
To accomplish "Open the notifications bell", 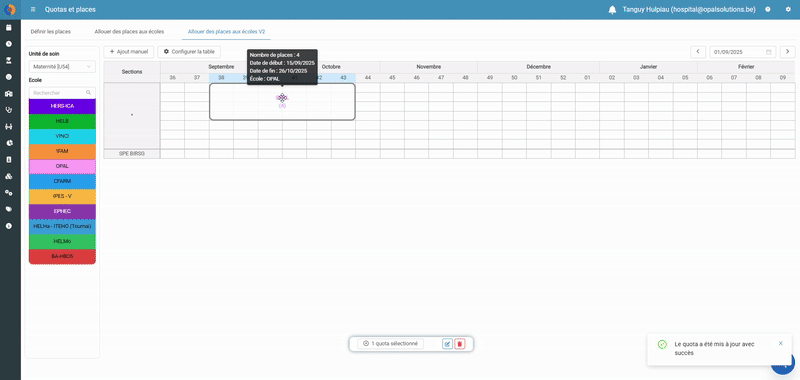I will coord(612,10).
